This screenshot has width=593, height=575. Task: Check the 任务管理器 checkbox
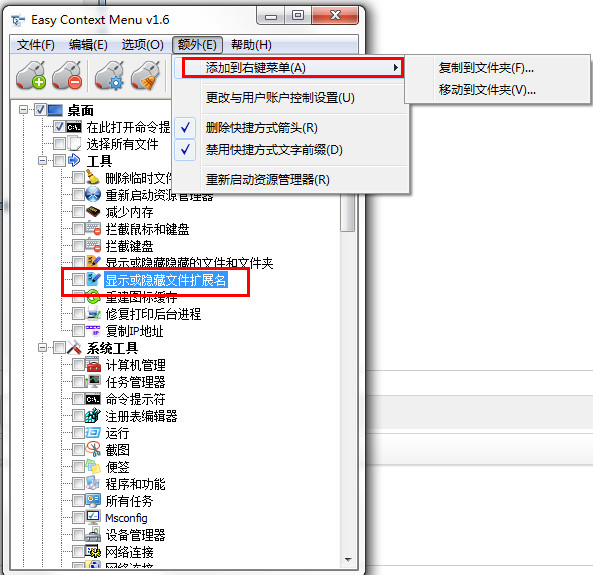click(x=78, y=381)
